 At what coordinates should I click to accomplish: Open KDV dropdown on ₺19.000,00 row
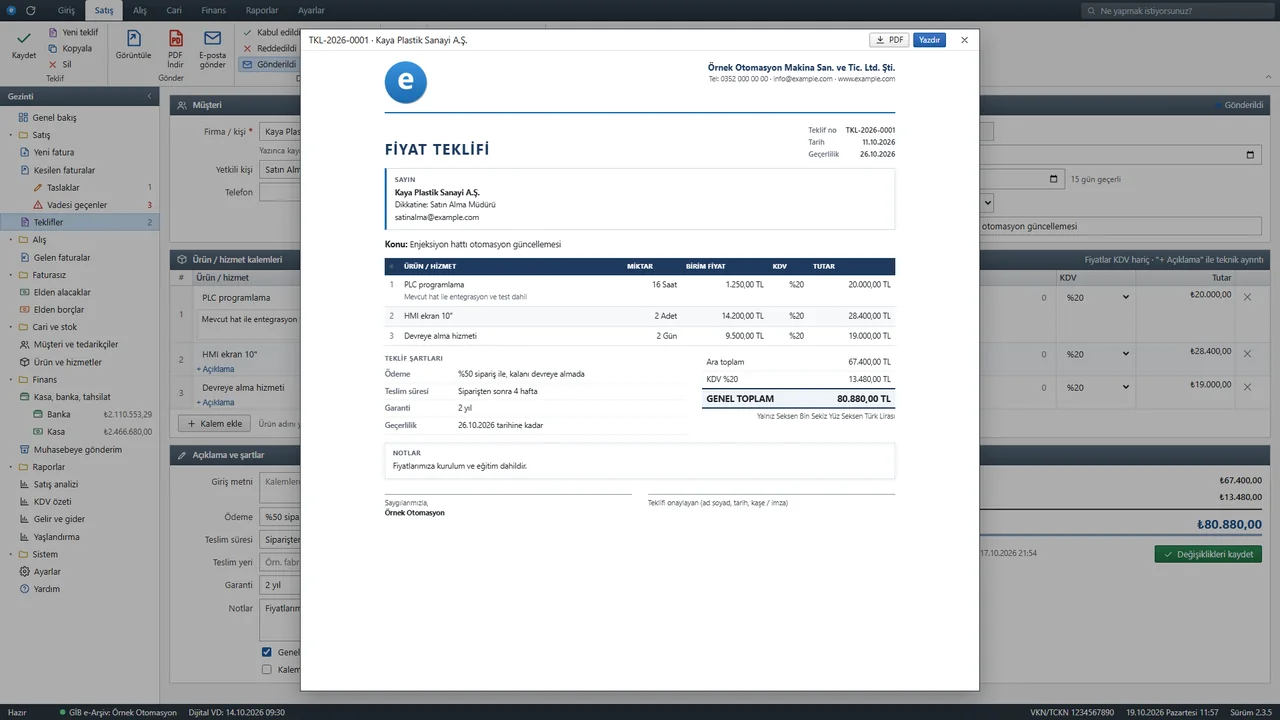coord(1097,387)
